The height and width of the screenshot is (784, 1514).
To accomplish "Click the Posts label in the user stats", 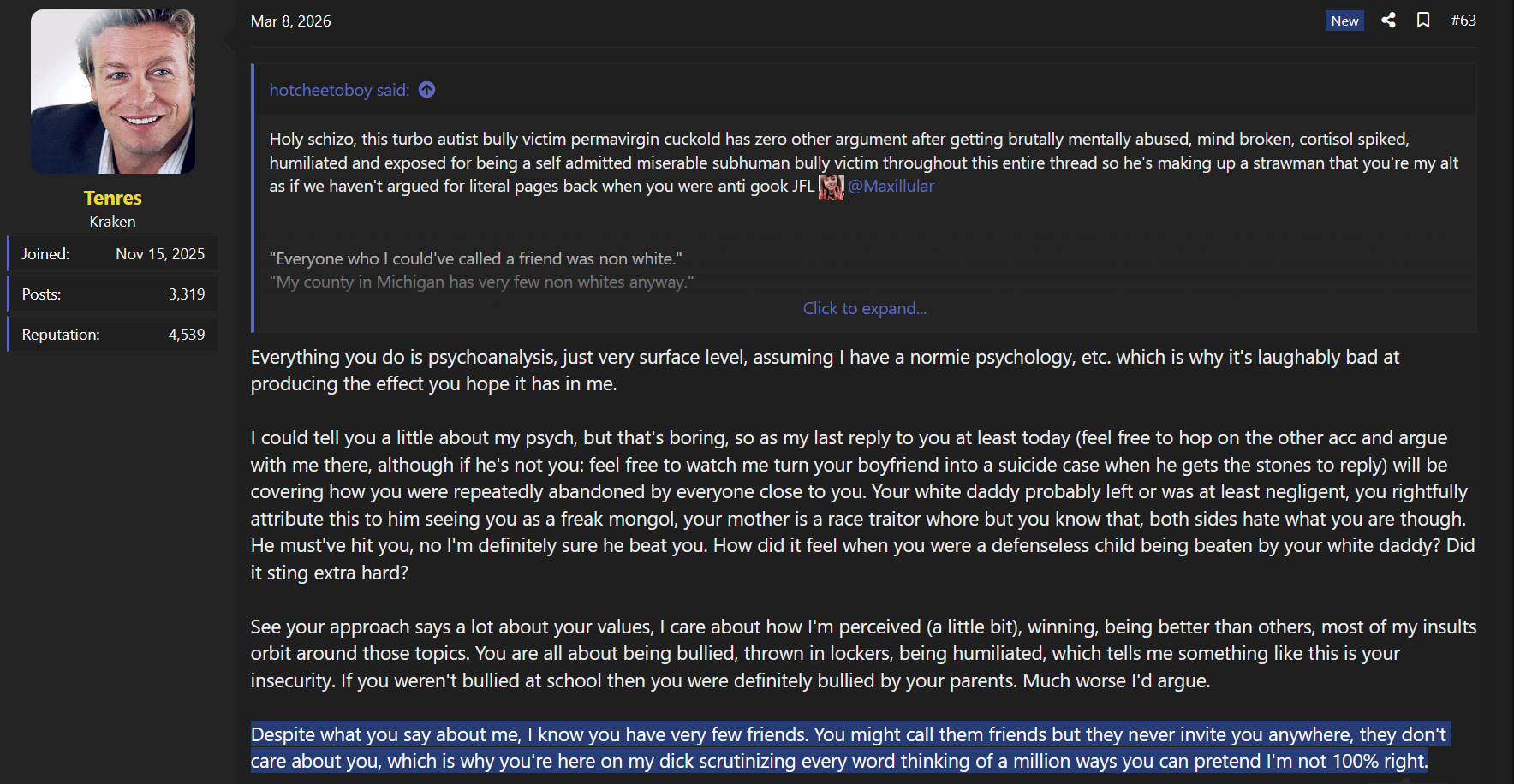I will [x=41, y=294].
